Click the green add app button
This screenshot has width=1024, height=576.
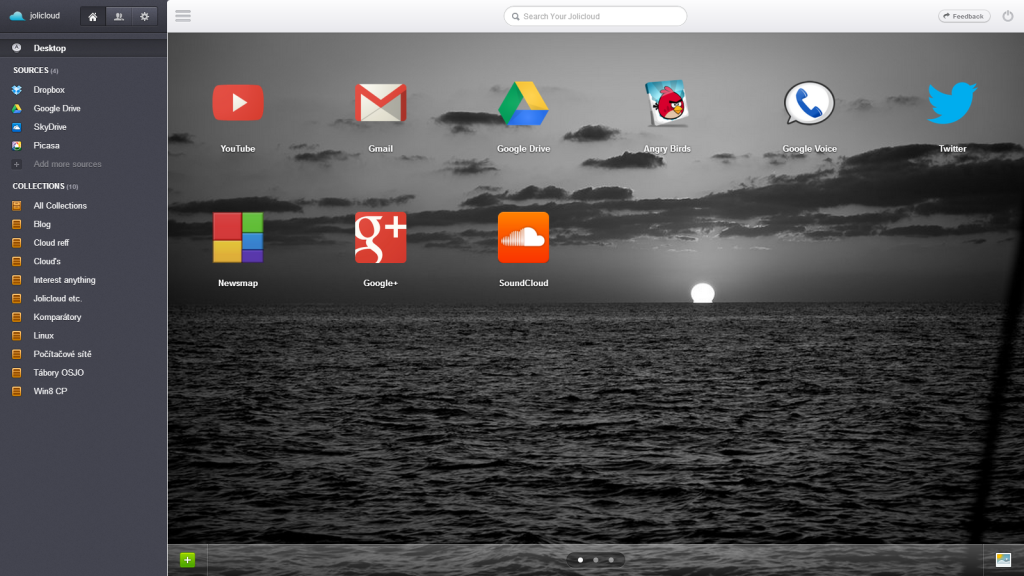coord(187,560)
